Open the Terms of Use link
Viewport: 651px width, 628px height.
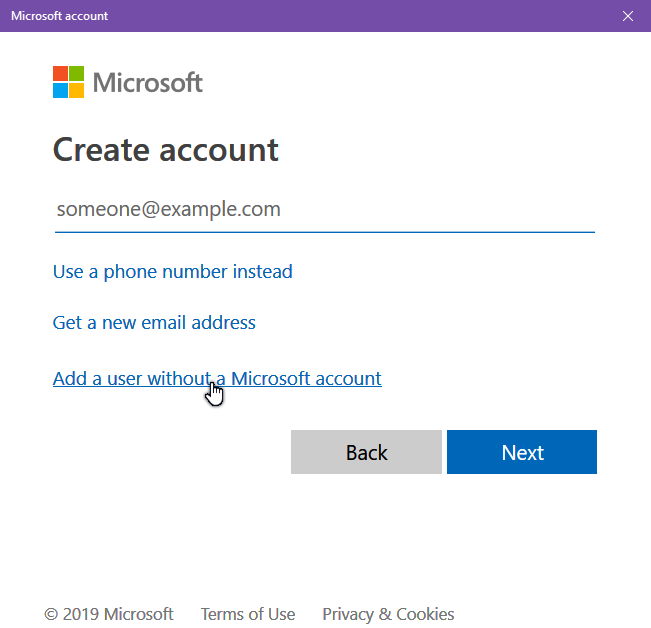click(x=248, y=614)
